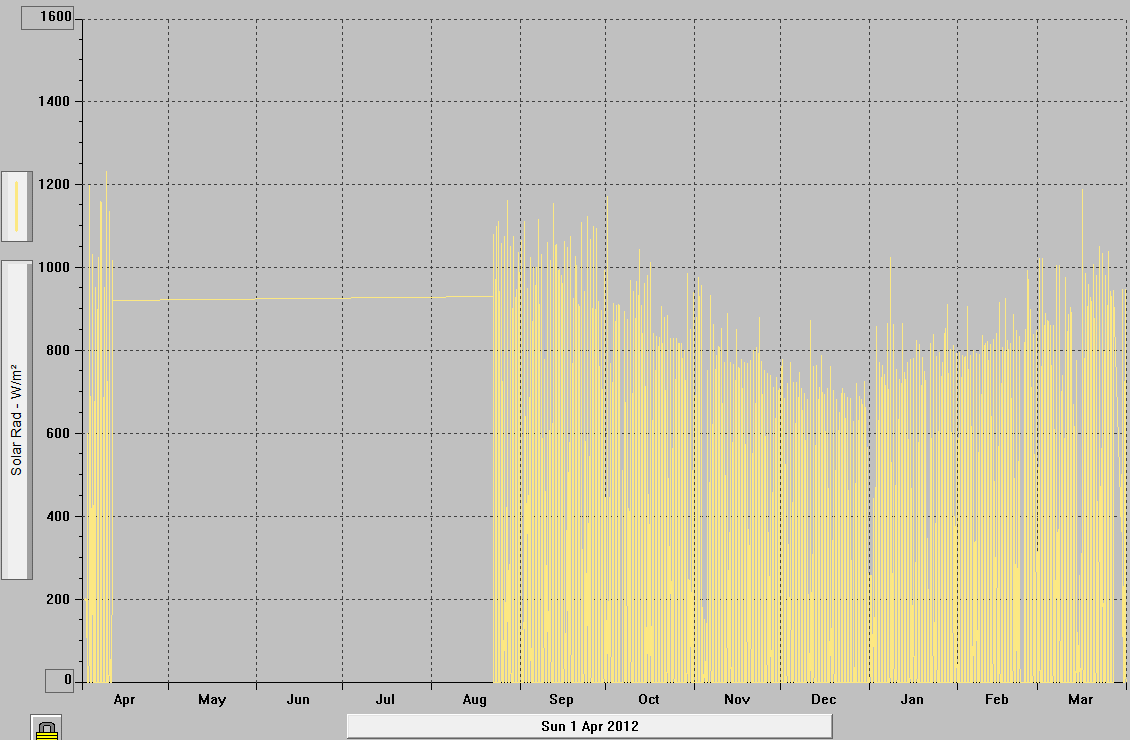Click the 800 value on the y-axis
The image size is (1130, 740).
coord(59,350)
